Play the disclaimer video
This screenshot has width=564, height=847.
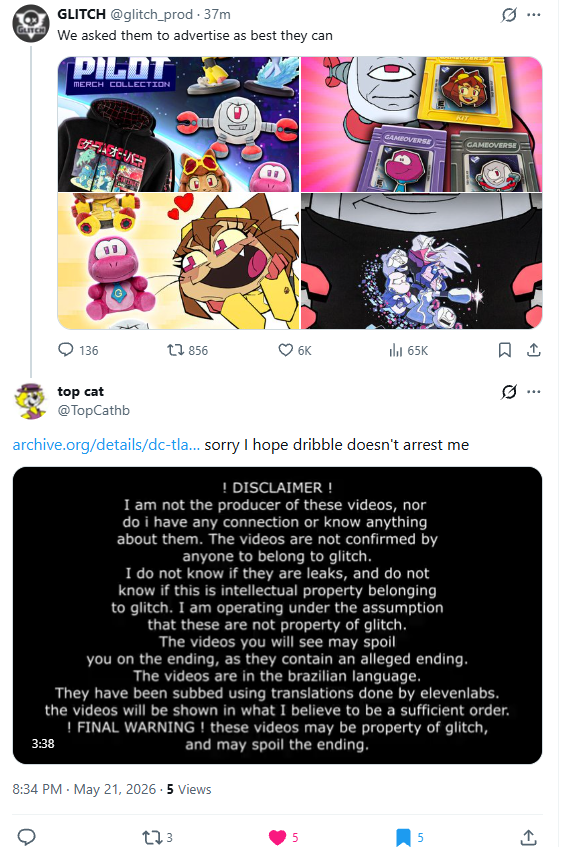277,615
